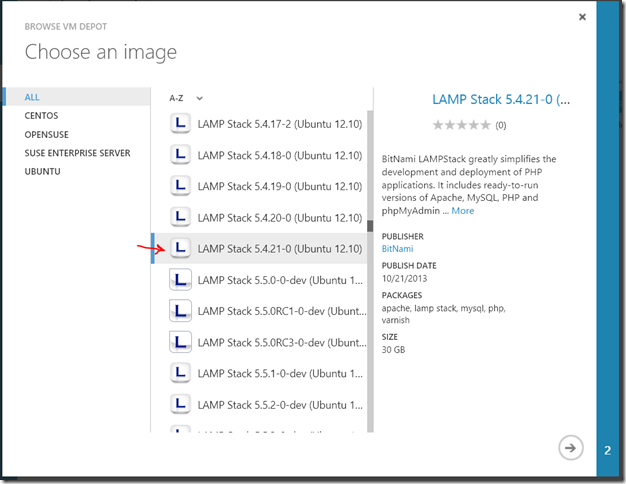Close the Browse VM Depot dialog
The image size is (626, 484).
coord(582,17)
